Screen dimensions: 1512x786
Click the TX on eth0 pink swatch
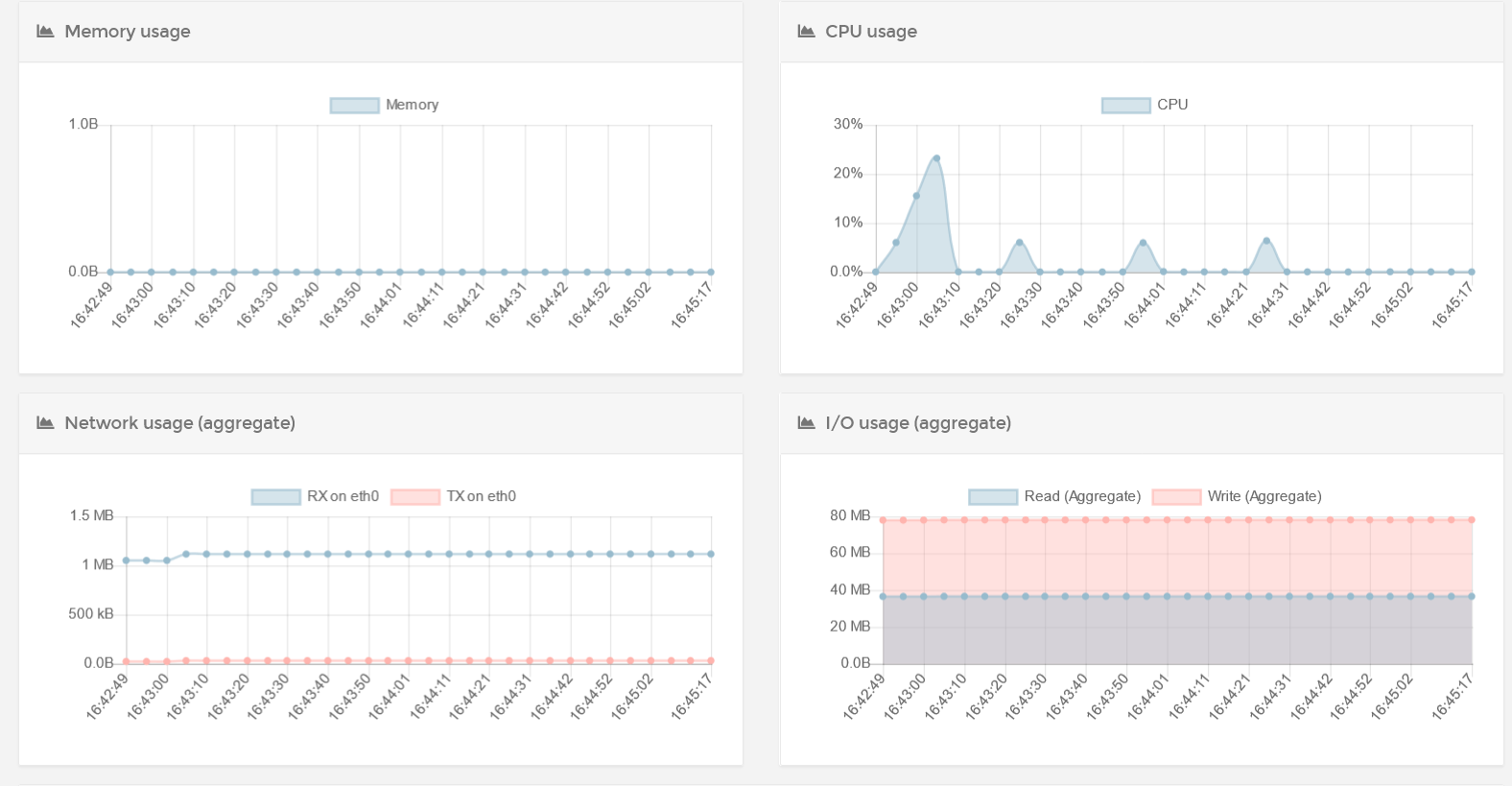415,497
